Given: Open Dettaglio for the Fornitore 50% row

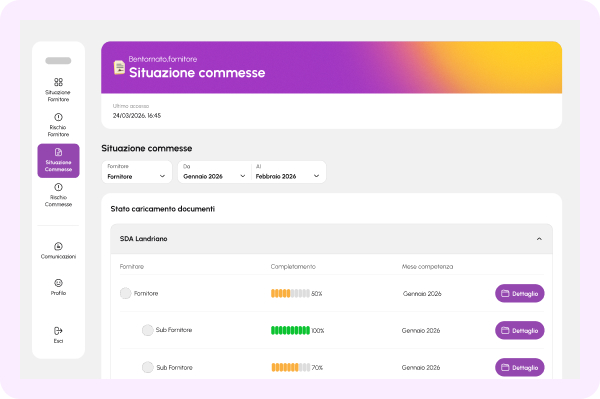Looking at the screenshot, I should tap(520, 293).
